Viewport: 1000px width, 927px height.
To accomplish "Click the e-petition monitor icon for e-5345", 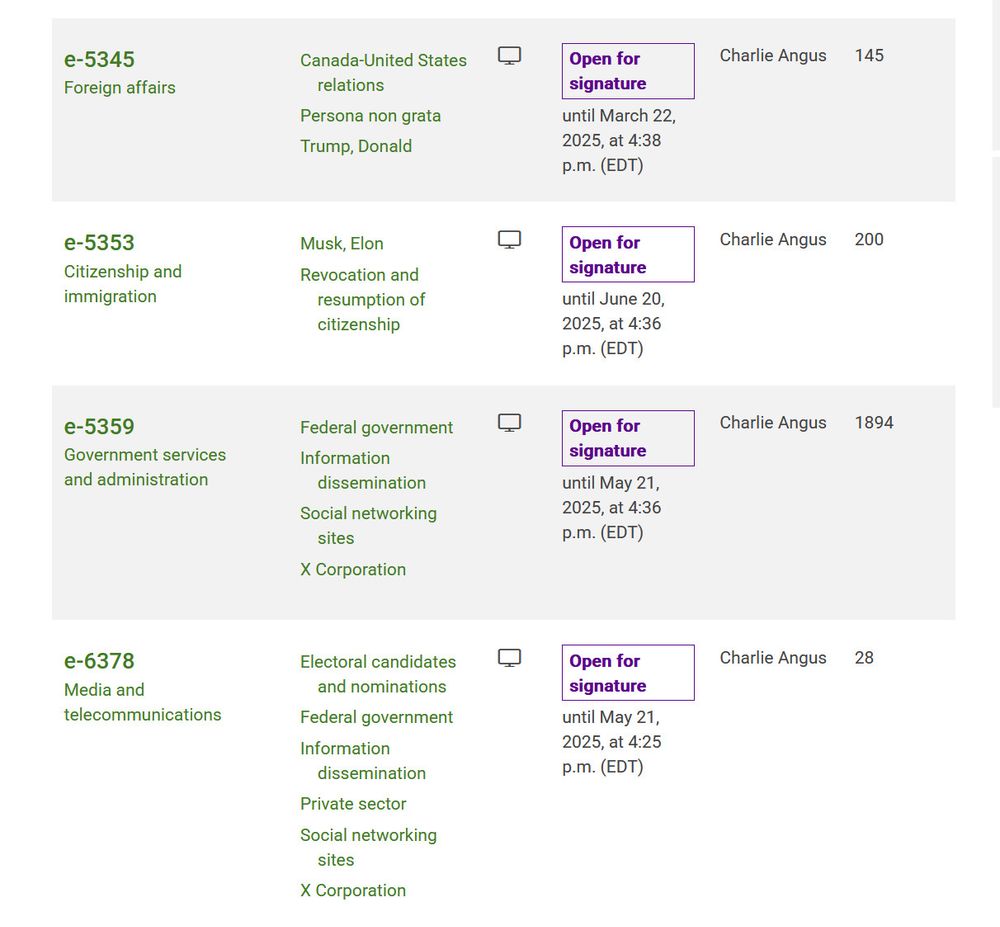I will tap(509, 56).
